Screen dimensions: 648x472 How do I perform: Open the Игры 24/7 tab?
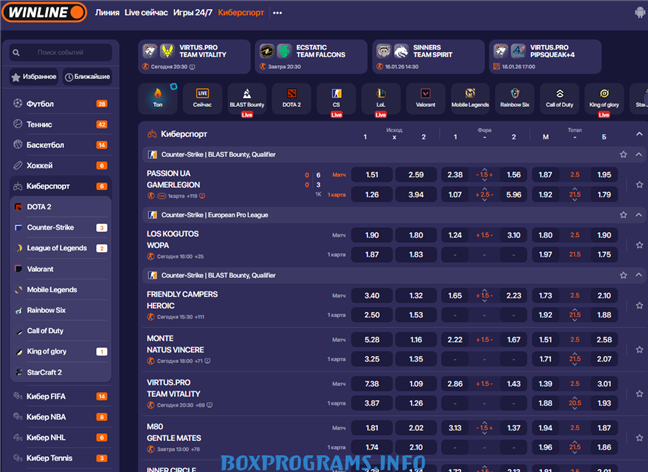point(192,13)
